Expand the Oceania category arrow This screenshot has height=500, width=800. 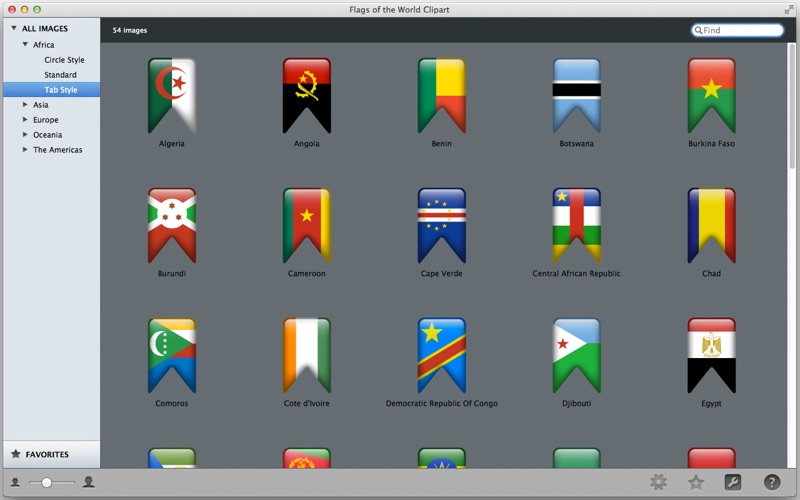click(25, 134)
